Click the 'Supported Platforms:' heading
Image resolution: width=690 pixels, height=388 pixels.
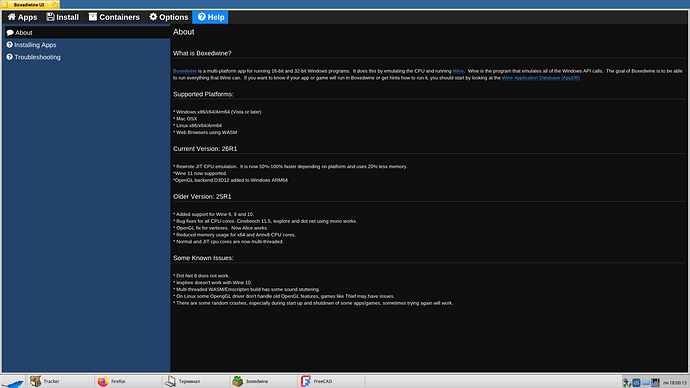coord(203,94)
